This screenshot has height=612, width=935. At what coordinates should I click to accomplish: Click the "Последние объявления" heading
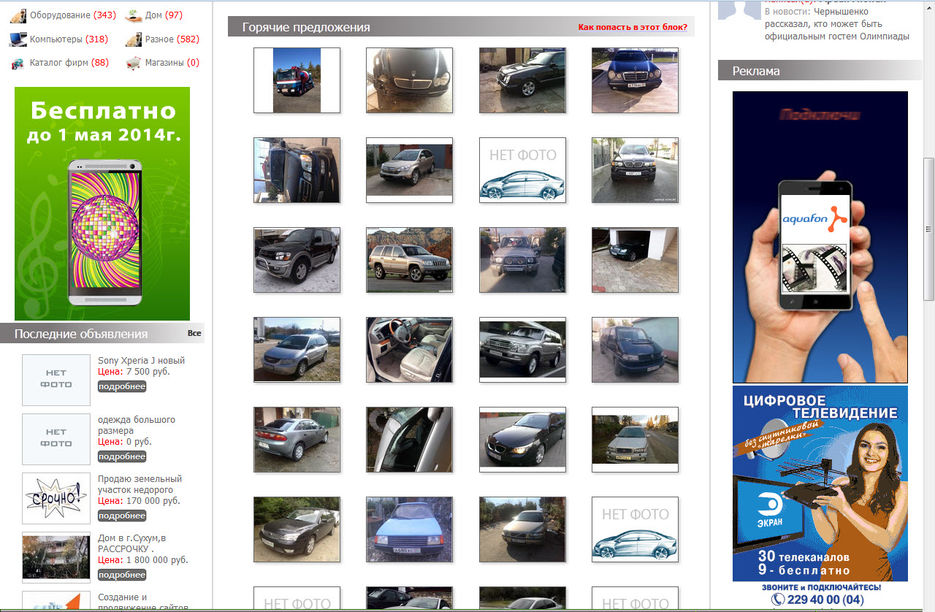[x=81, y=333]
